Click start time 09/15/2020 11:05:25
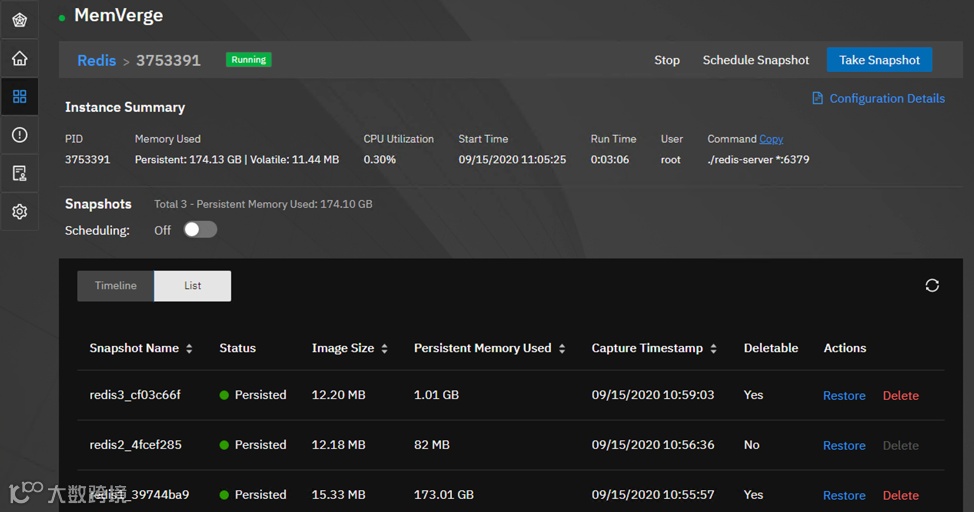This screenshot has height=512, width=974. coord(512,160)
